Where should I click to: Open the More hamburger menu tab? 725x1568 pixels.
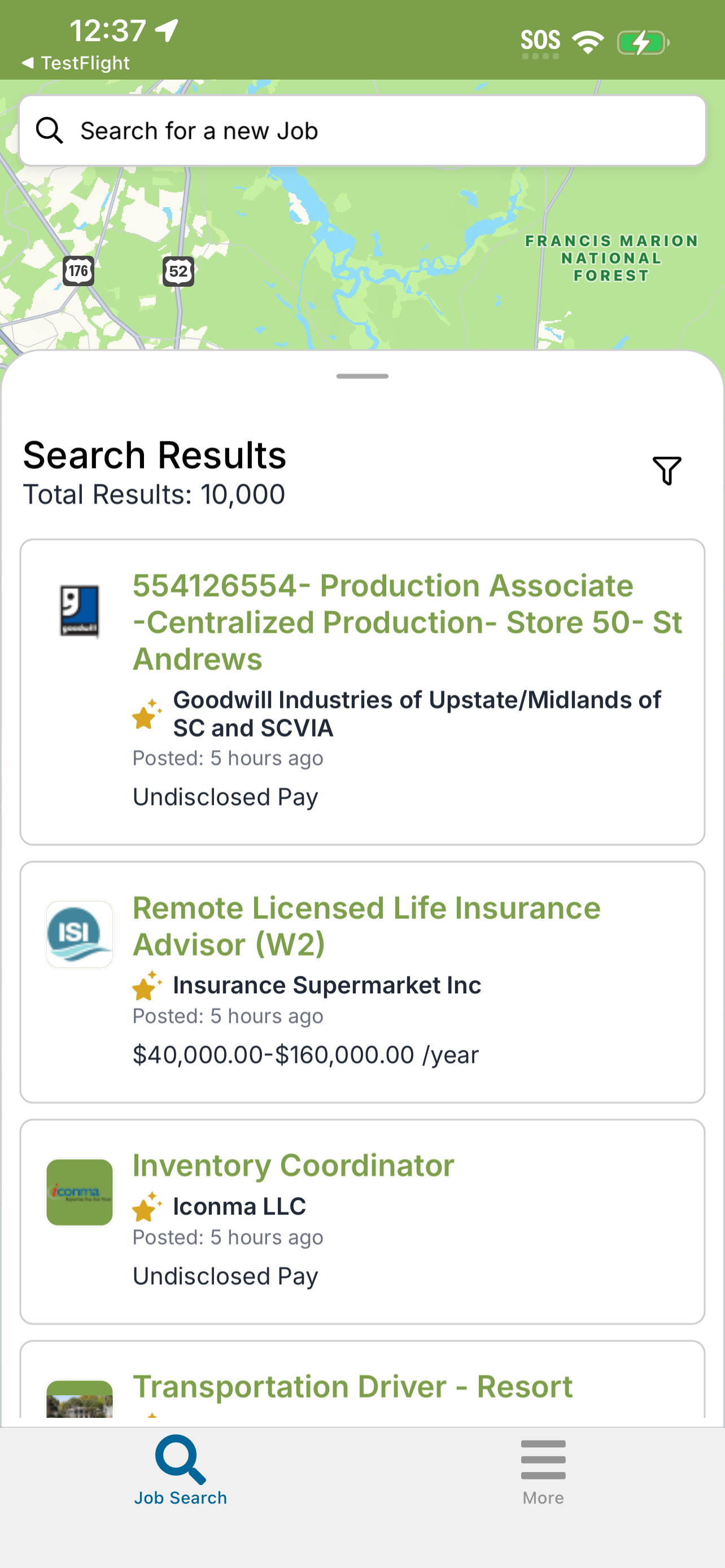(x=543, y=1472)
